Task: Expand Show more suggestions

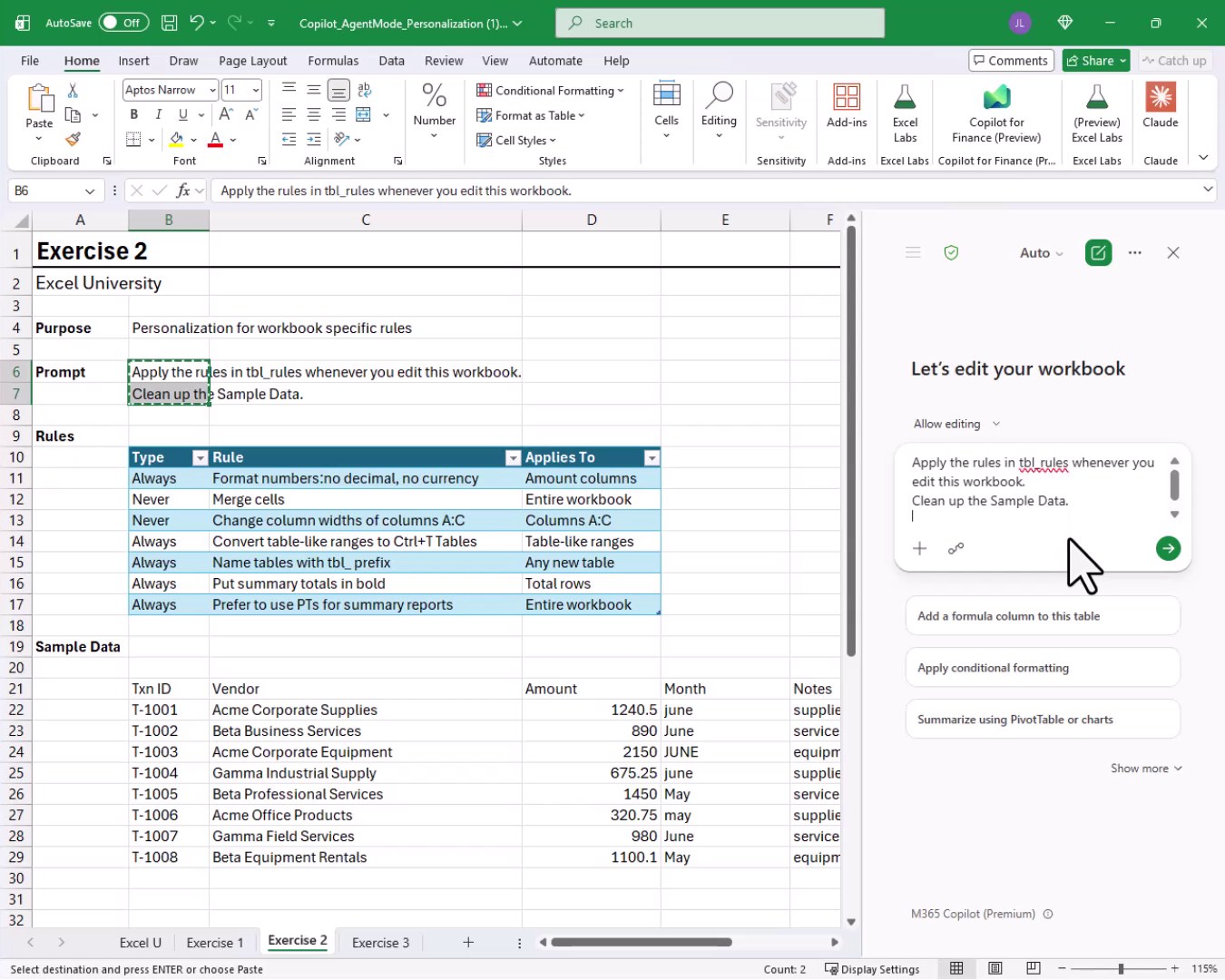Action: point(1146,768)
